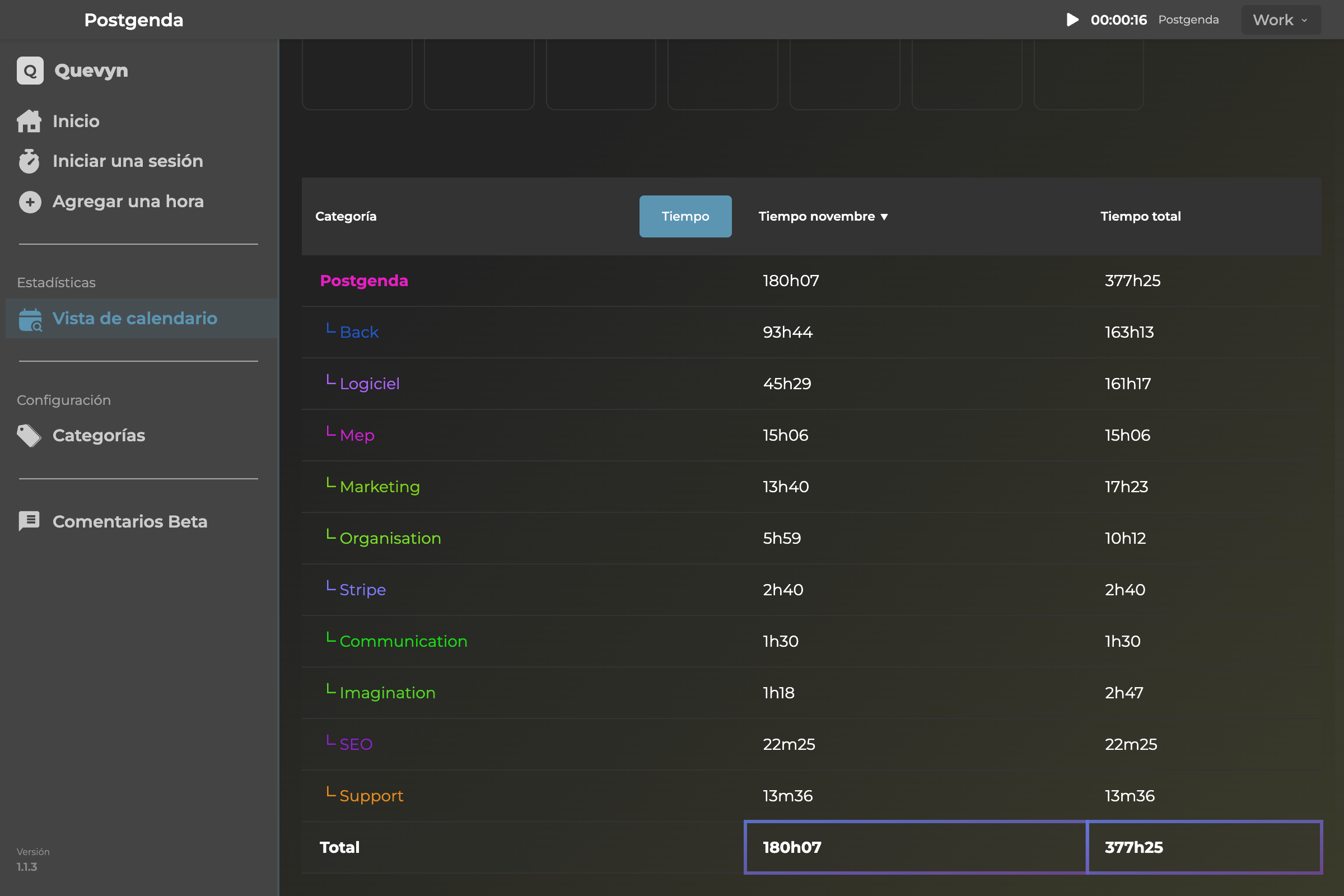This screenshot has height=896, width=1344.
Task: Click Logiciel's total time 161h17
Action: [1128, 384]
